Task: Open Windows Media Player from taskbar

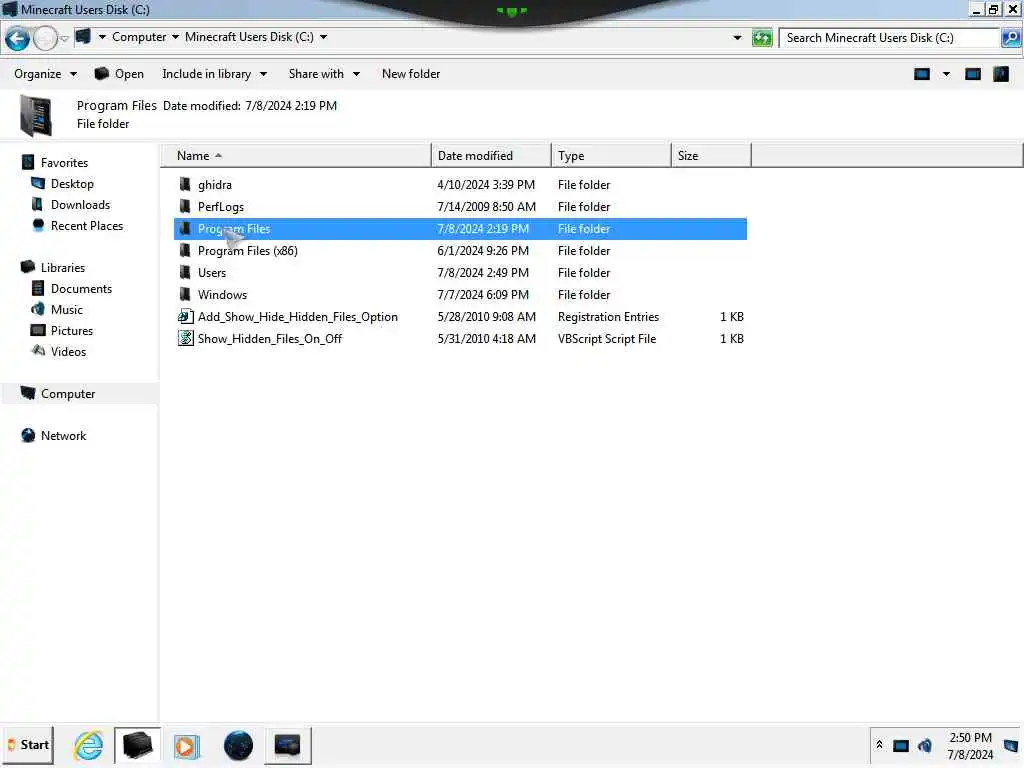Action: 186,745
